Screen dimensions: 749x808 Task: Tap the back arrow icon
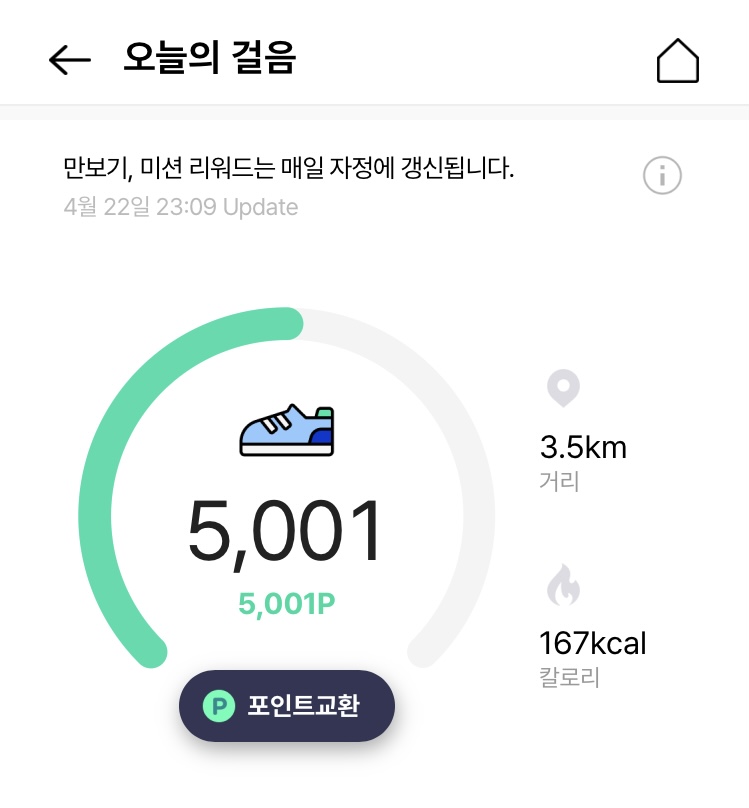pyautogui.click(x=69, y=60)
